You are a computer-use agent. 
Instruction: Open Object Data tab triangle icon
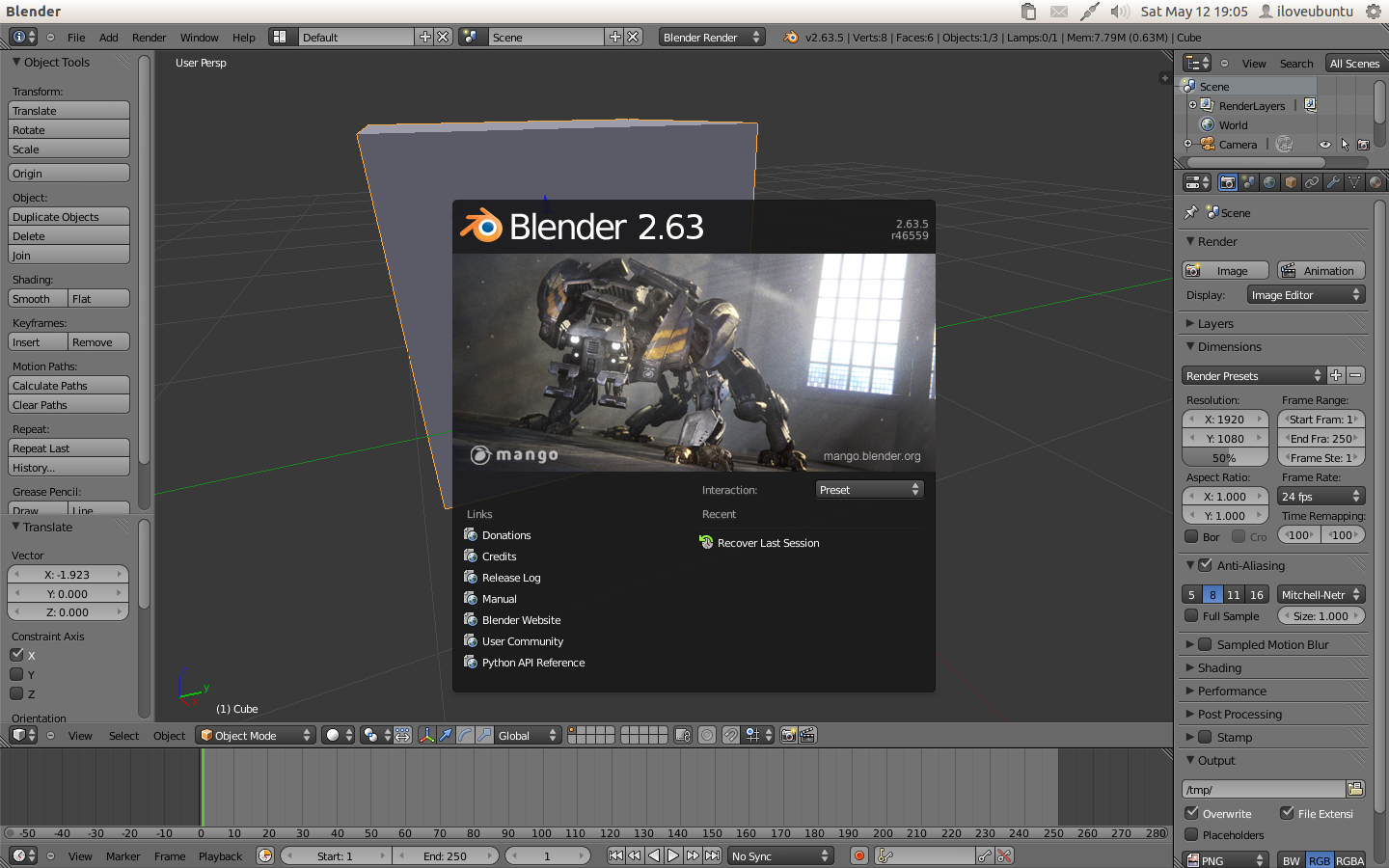1354,182
